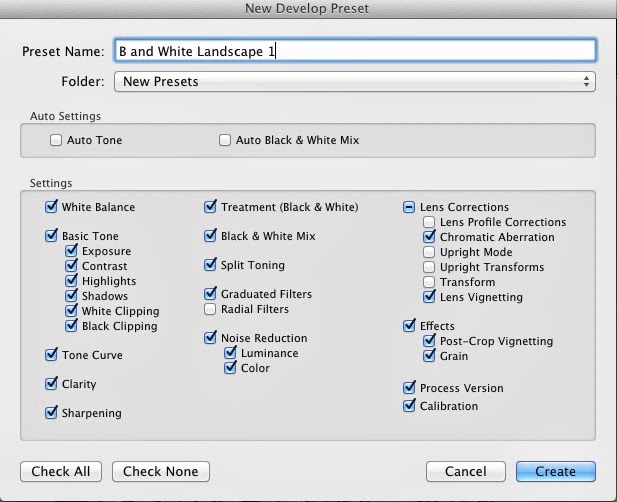Uncheck the White Balance setting
The width and height of the screenshot is (617, 502).
pyautogui.click(x=51, y=207)
